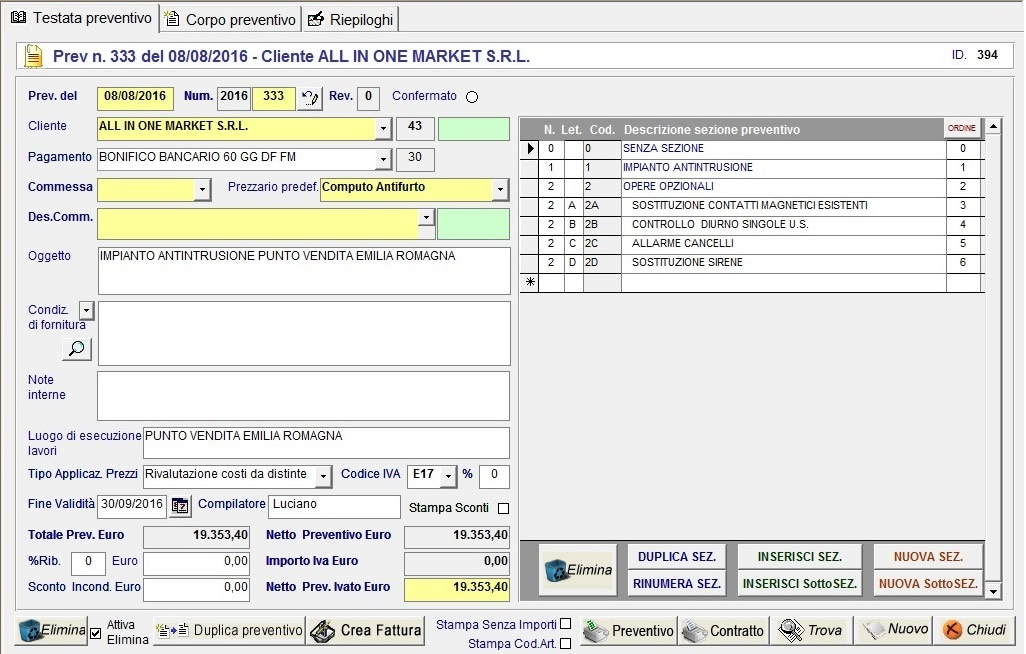This screenshot has width=1026, height=654.
Task: Switch to Corpo preventivo tab
Action: pyautogui.click(x=230, y=19)
